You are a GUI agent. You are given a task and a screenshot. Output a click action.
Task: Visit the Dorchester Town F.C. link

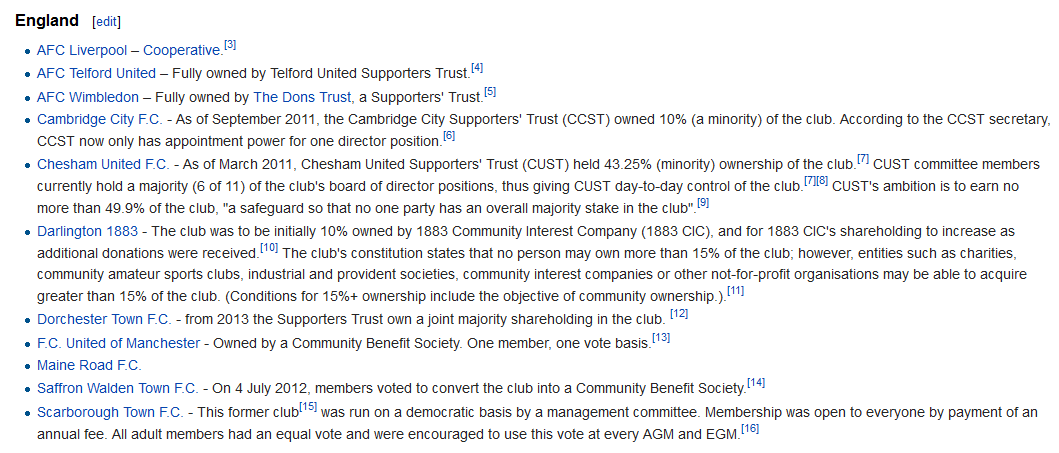click(105, 319)
